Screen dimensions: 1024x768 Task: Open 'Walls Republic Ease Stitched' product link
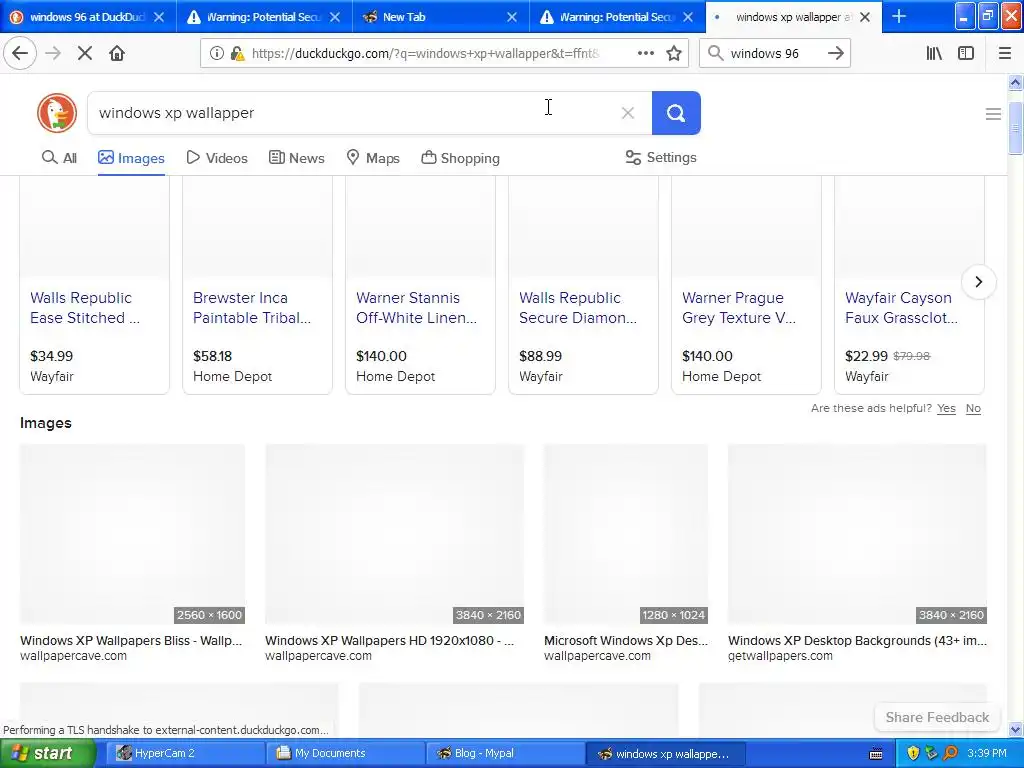coord(85,308)
